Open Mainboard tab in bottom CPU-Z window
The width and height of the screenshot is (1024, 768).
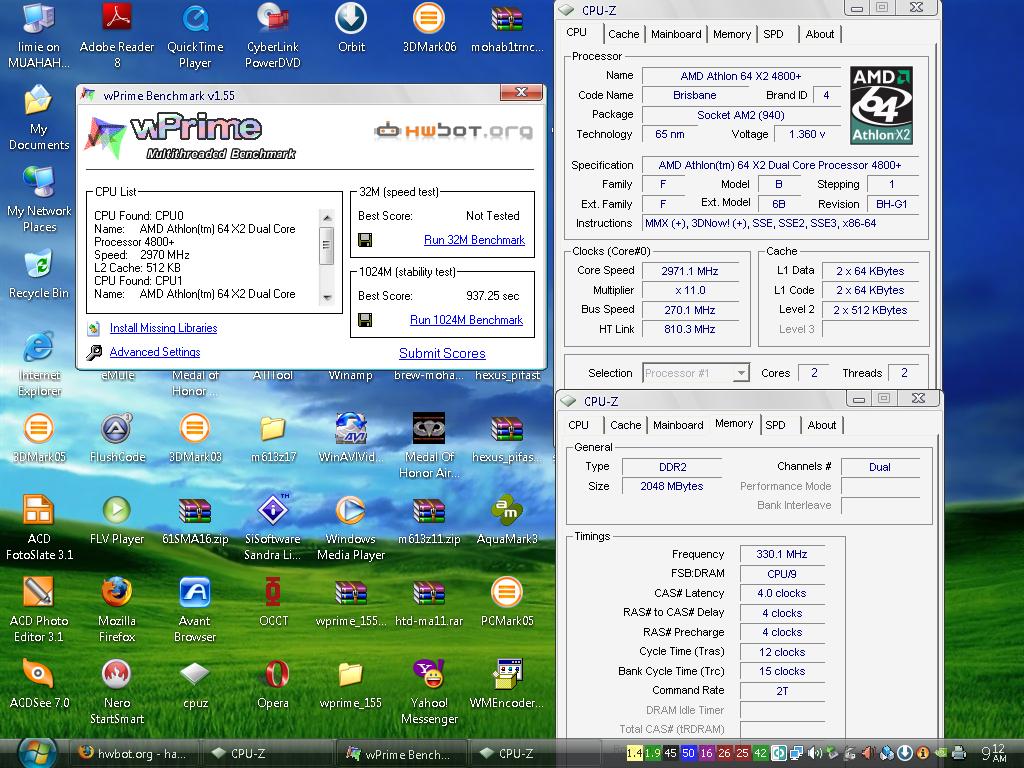pos(678,425)
